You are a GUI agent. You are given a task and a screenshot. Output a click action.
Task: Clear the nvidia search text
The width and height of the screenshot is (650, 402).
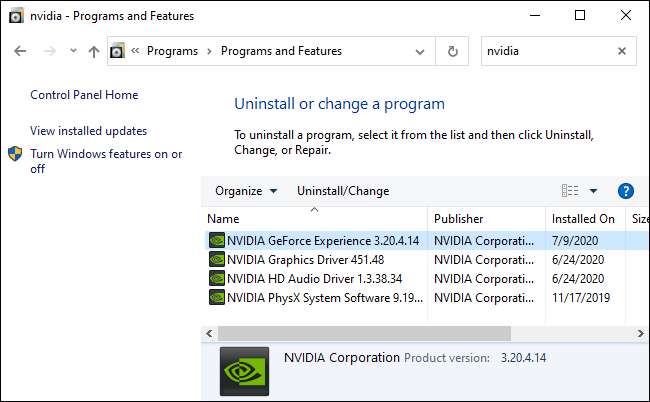(622, 51)
